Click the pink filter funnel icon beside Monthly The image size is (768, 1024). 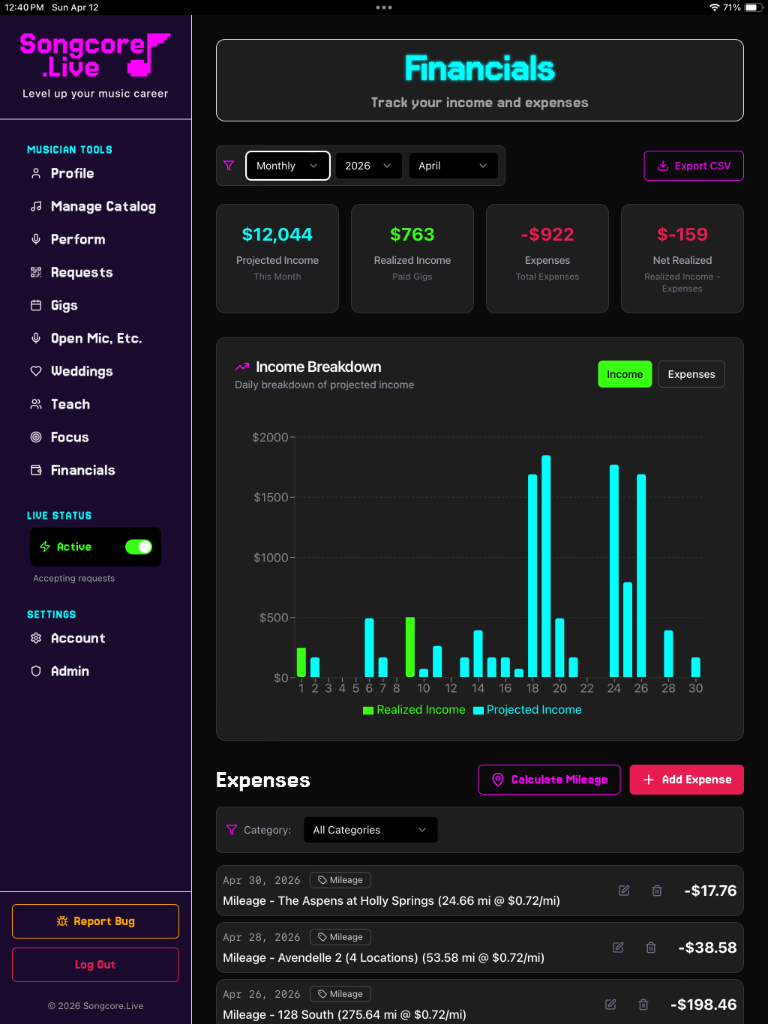(x=229, y=166)
